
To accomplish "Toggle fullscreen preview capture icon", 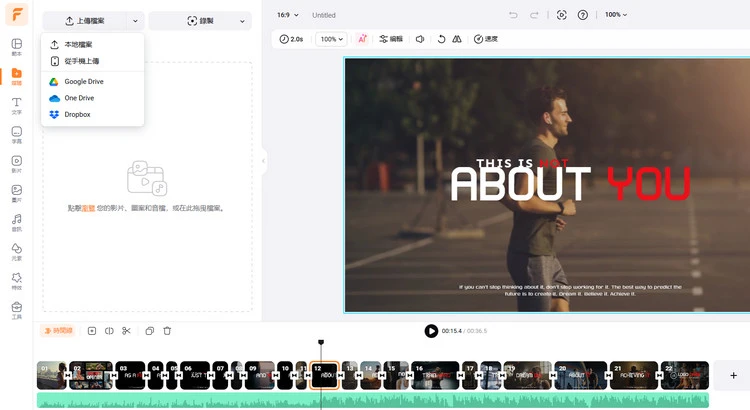I will click(x=561, y=15).
